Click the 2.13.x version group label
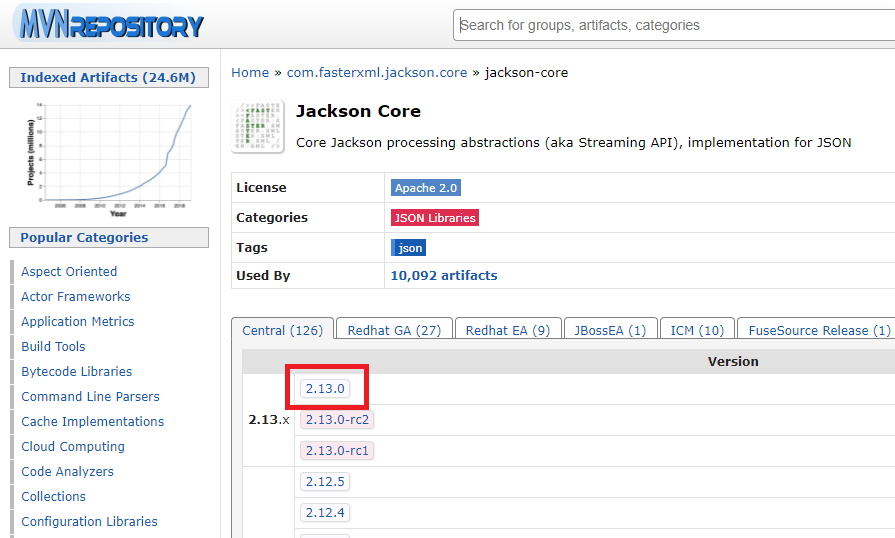This screenshot has width=895, height=538. [269, 420]
